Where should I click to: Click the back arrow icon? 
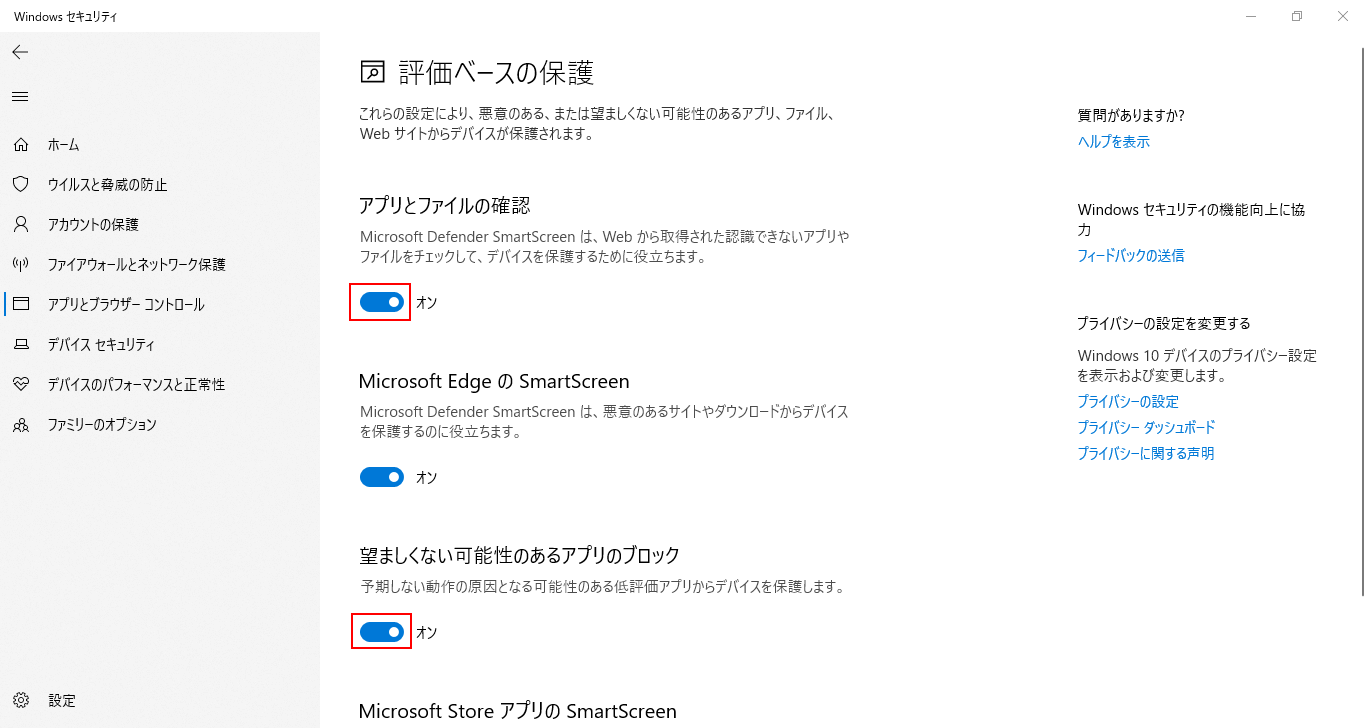(x=20, y=52)
